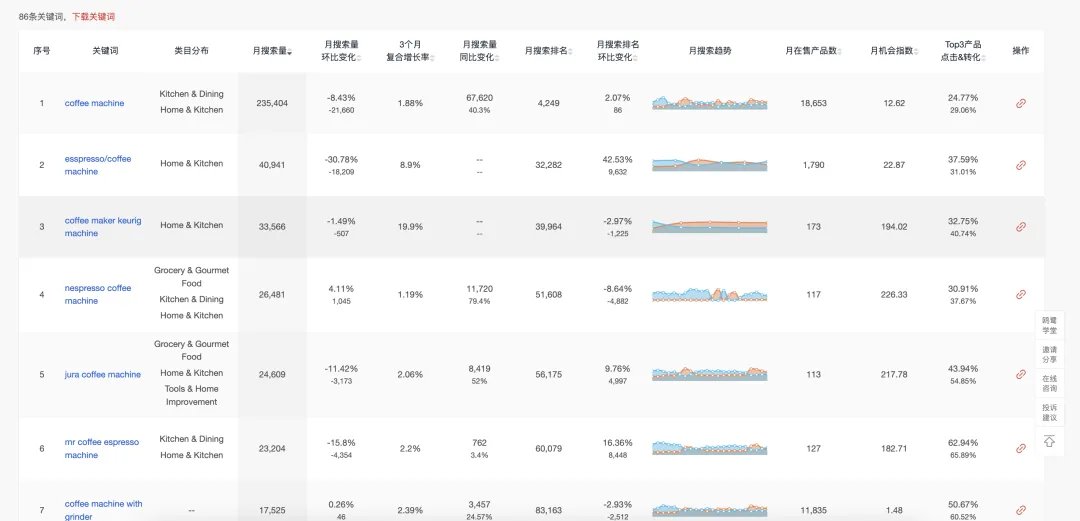This screenshot has width=1080, height=521.
Task: Open the jura coffee machine keyword
Action: (103, 374)
